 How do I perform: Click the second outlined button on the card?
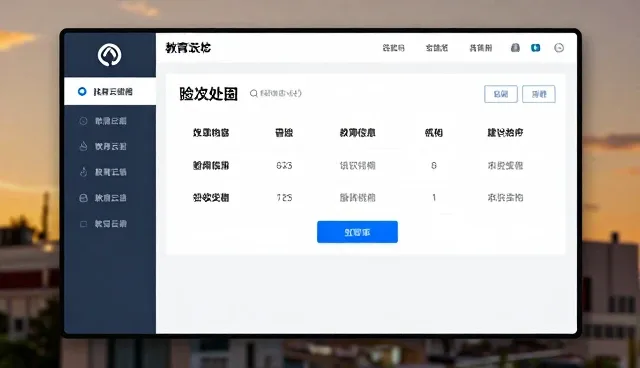click(x=539, y=94)
